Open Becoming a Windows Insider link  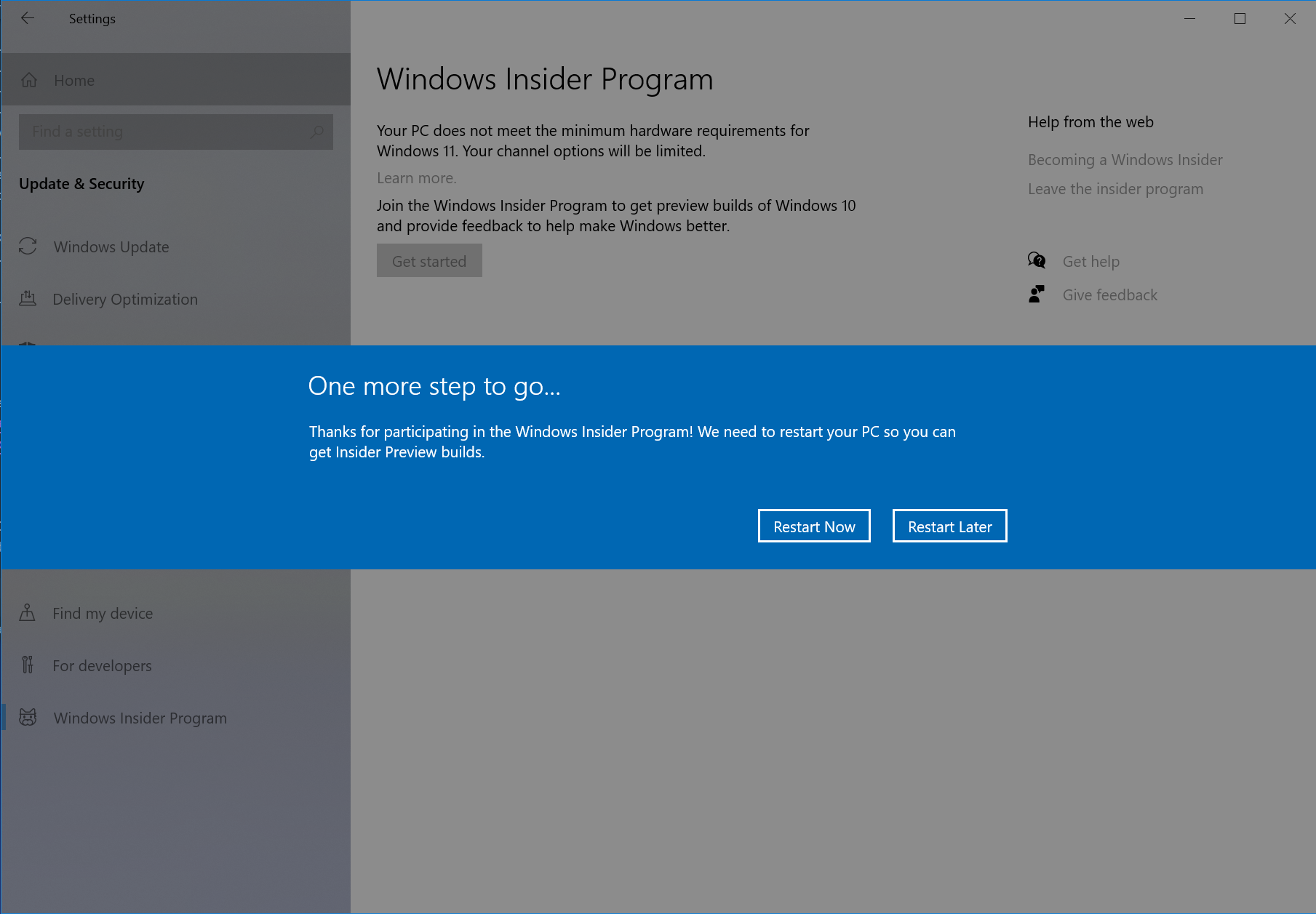coord(1125,160)
